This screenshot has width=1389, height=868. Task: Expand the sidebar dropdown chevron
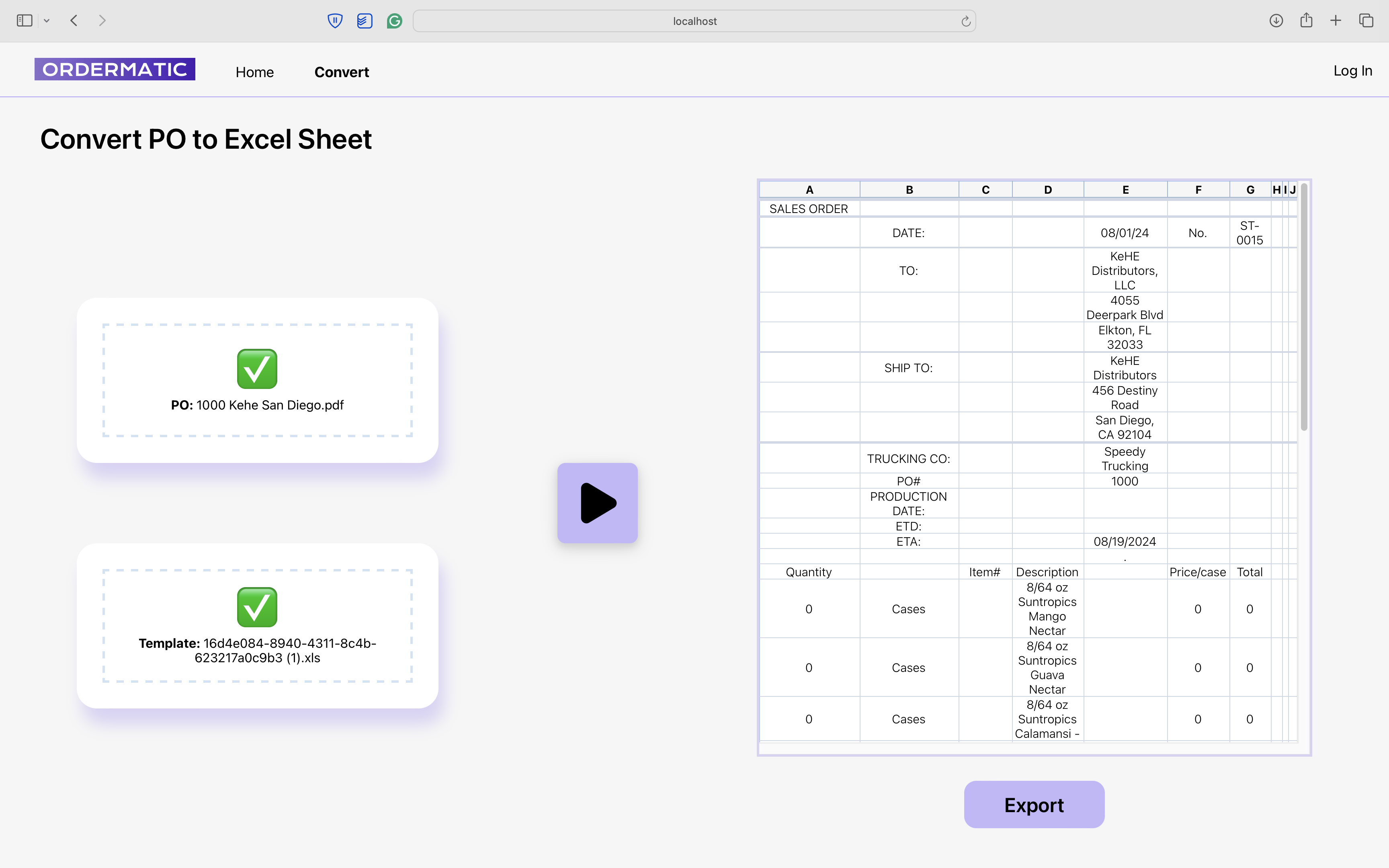pos(47,20)
